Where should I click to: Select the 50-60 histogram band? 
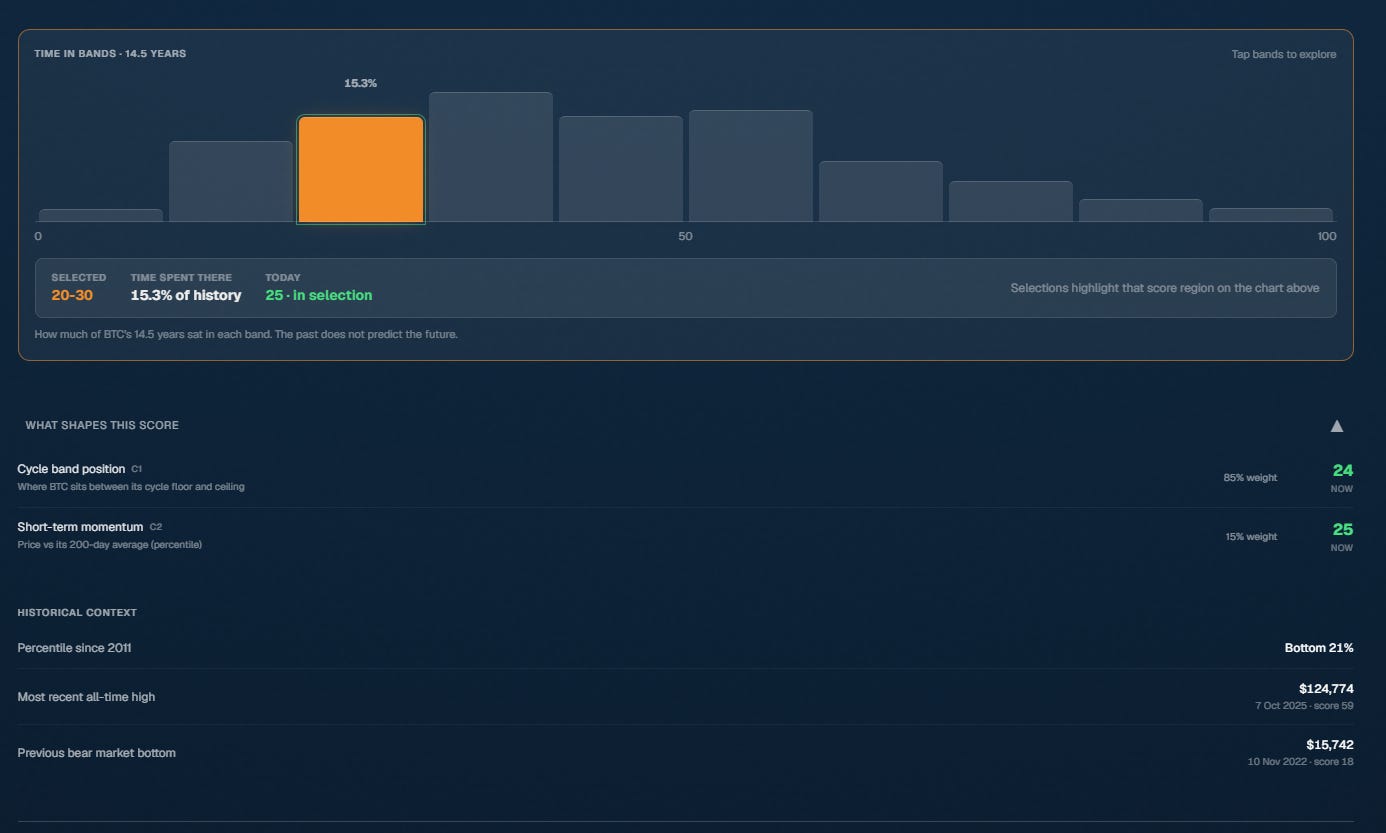751,166
